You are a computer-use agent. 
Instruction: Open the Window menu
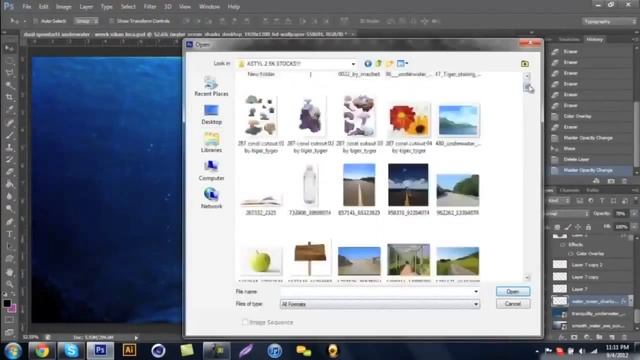209,7
